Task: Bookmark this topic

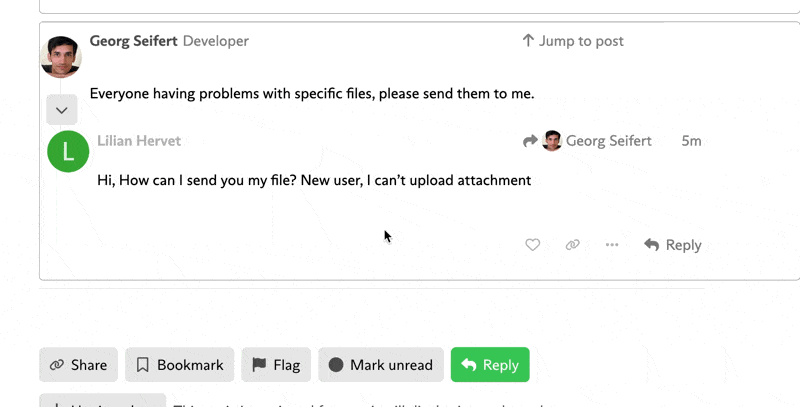Action: click(180, 365)
